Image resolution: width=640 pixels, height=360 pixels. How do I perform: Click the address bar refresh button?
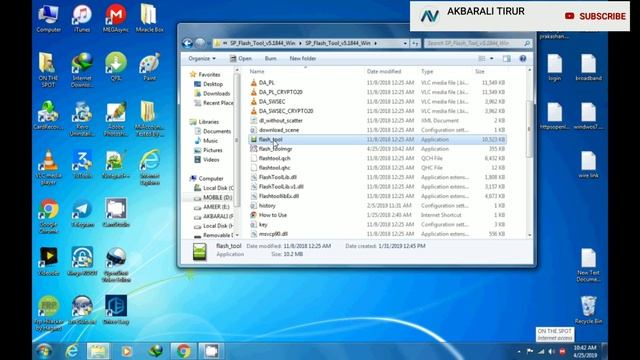point(416,43)
